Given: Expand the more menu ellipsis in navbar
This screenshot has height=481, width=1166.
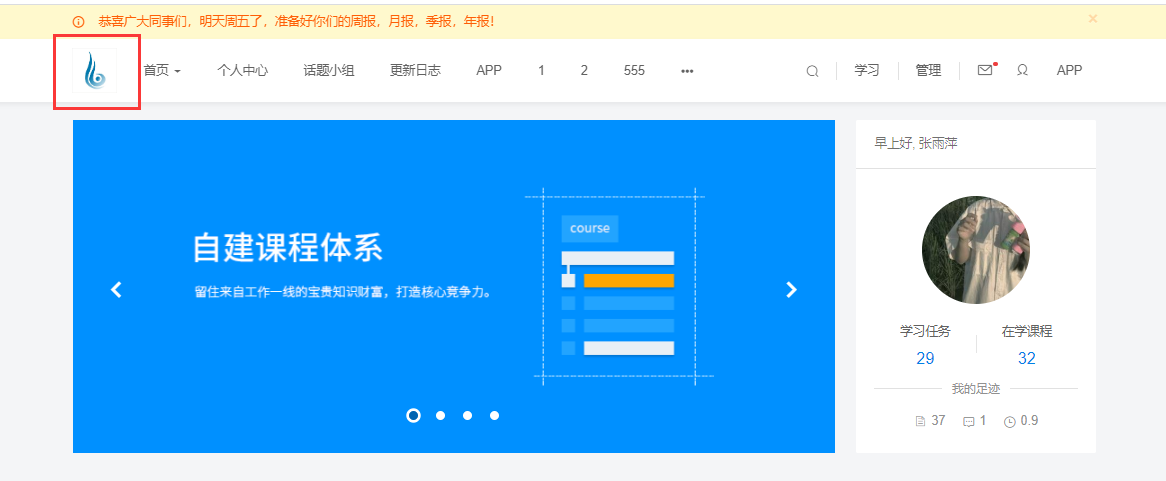Looking at the screenshot, I should 687,71.
